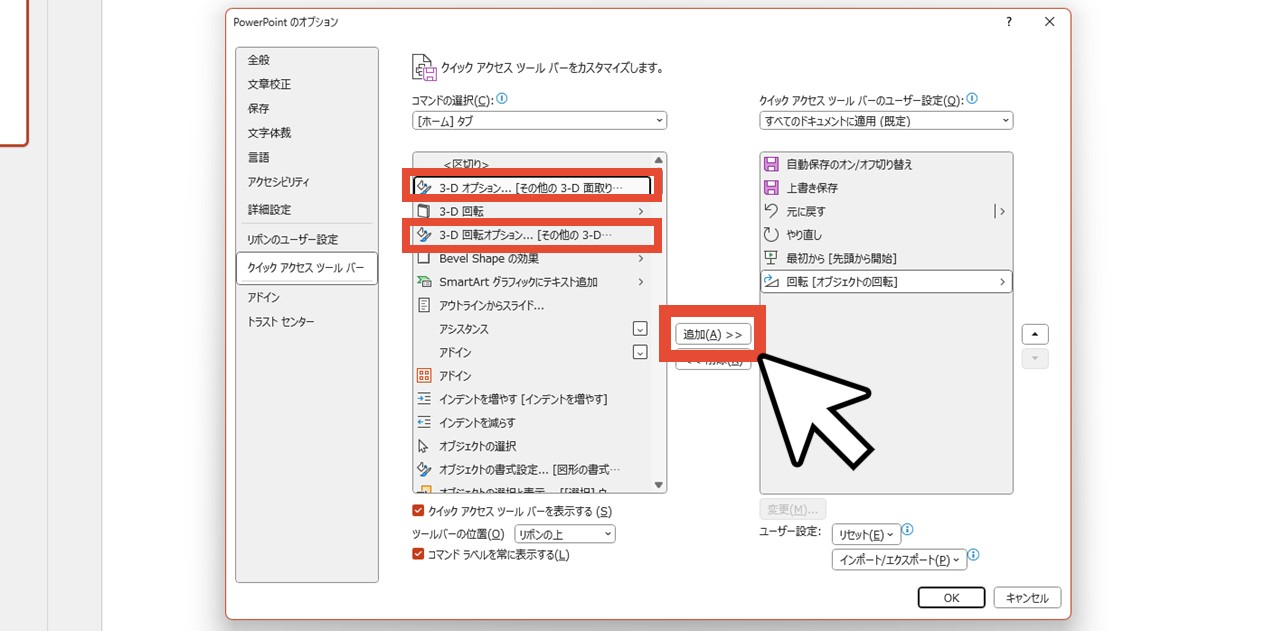The image size is (1280, 631).
Task: Click dropdown indicator on アシスタンス row
Action: tap(640, 329)
